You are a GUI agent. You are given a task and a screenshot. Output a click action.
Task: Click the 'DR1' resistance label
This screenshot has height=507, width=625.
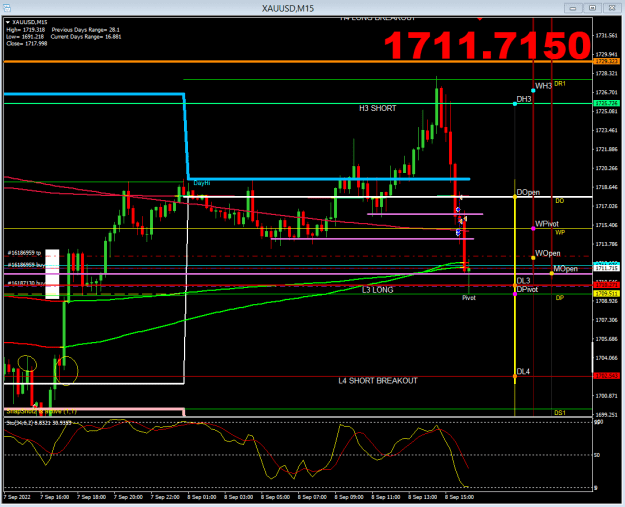[x=560, y=84]
